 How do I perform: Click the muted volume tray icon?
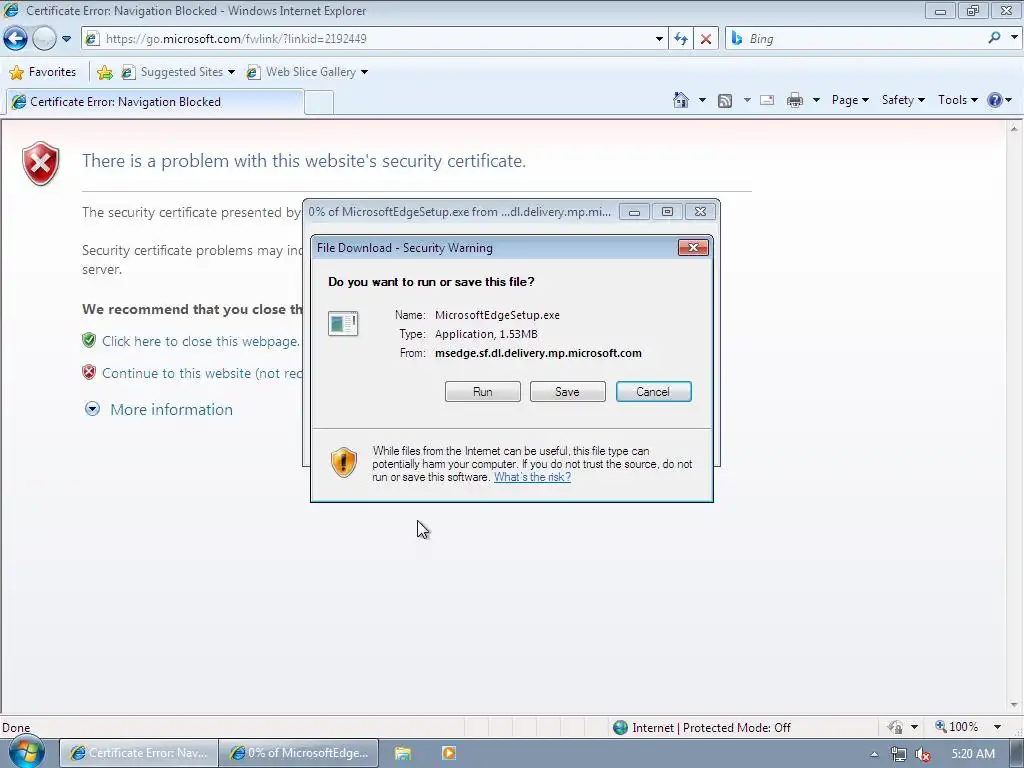pos(923,754)
